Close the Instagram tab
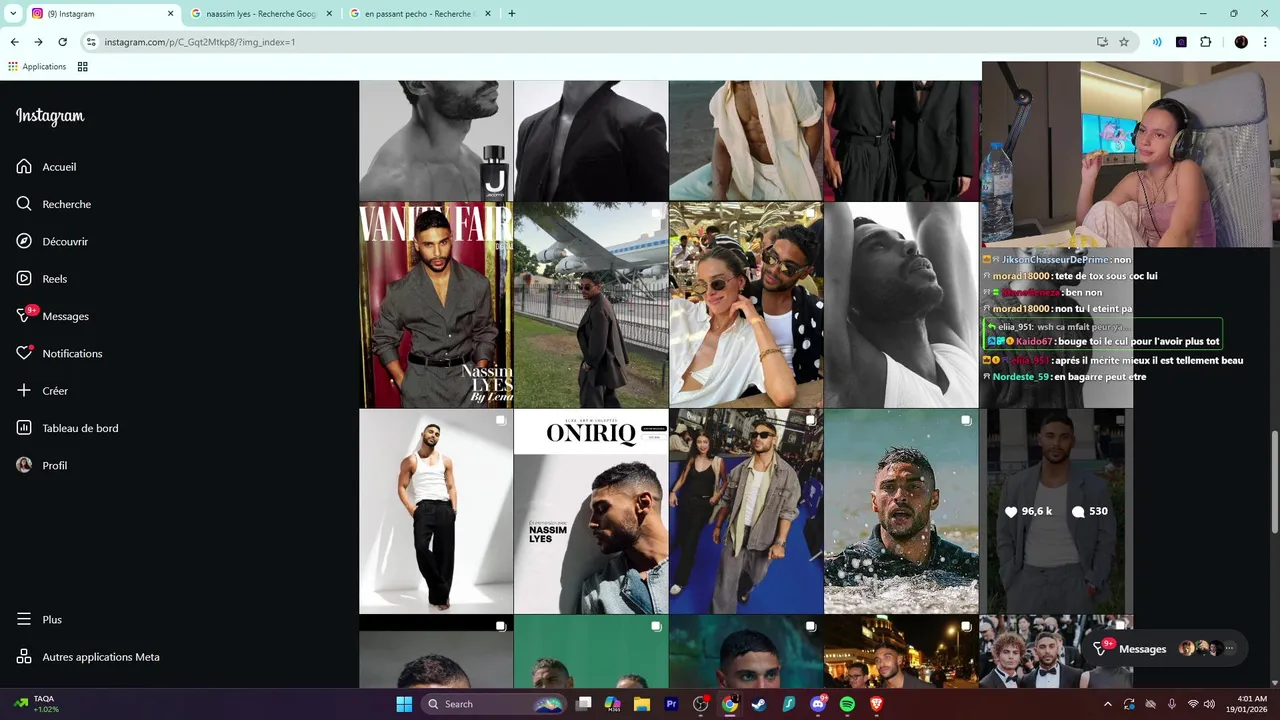The width and height of the screenshot is (1280, 720). (170, 14)
